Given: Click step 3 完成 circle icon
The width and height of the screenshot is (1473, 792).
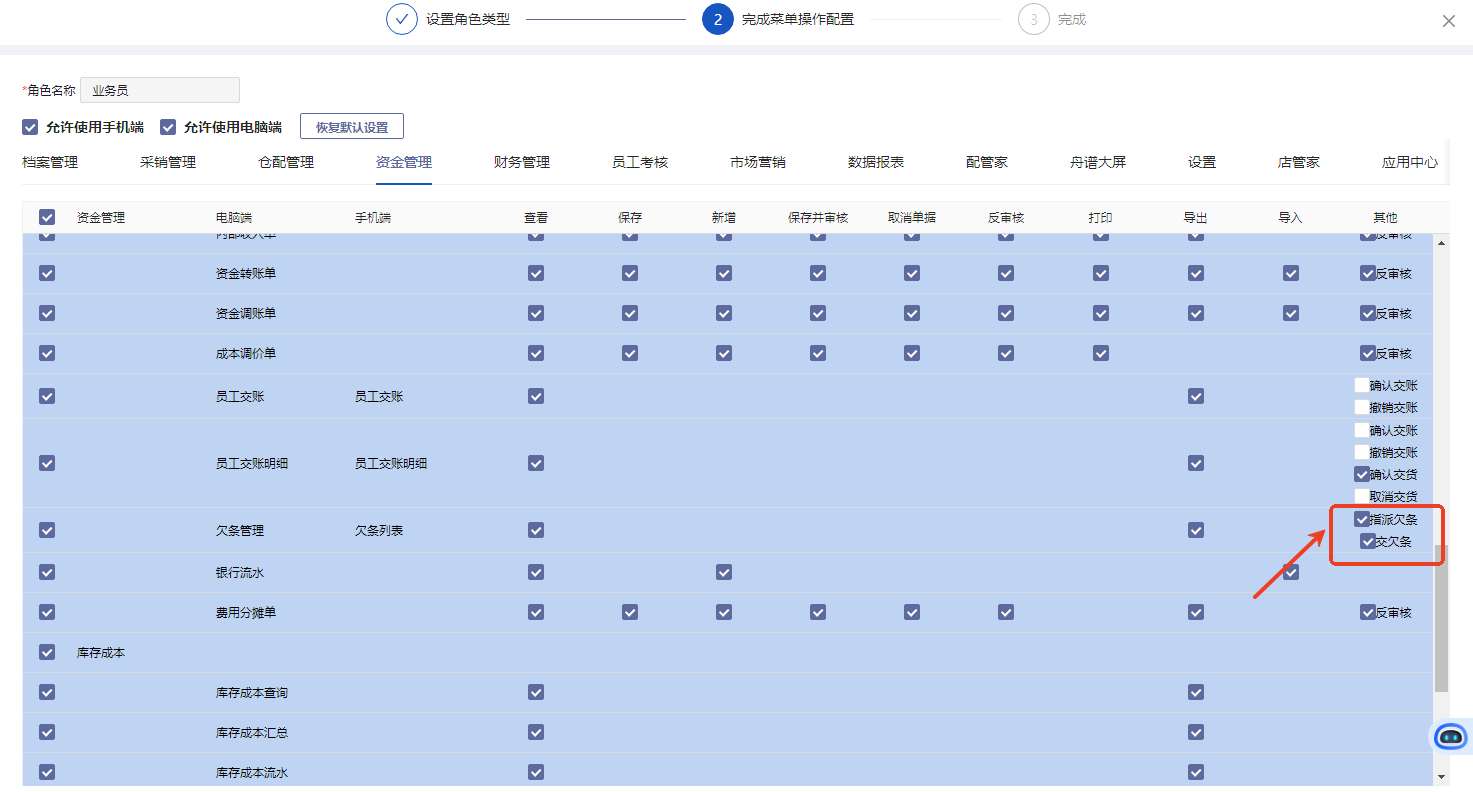Looking at the screenshot, I should [x=1033, y=19].
